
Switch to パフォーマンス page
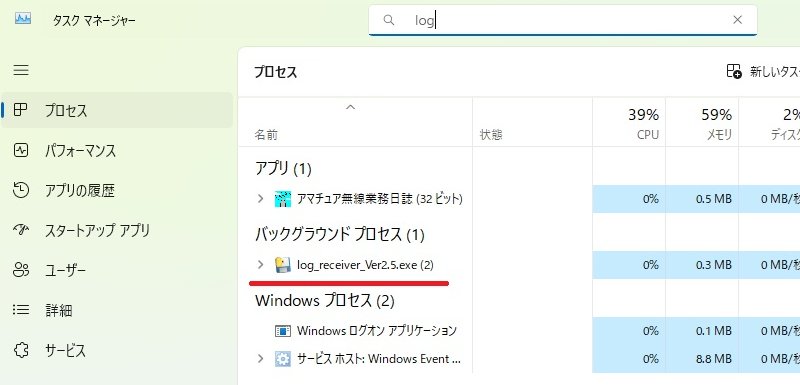point(117,150)
